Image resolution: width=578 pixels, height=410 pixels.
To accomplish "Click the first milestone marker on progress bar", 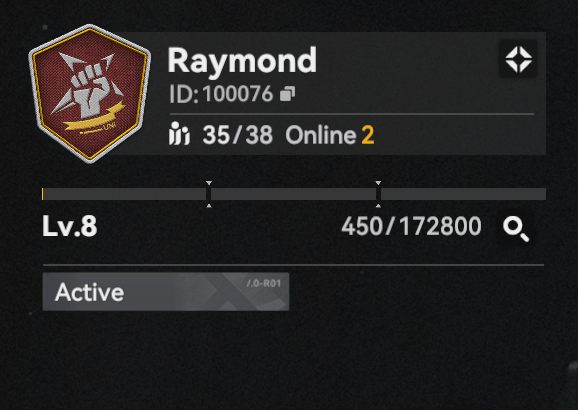I will pyautogui.click(x=209, y=194).
